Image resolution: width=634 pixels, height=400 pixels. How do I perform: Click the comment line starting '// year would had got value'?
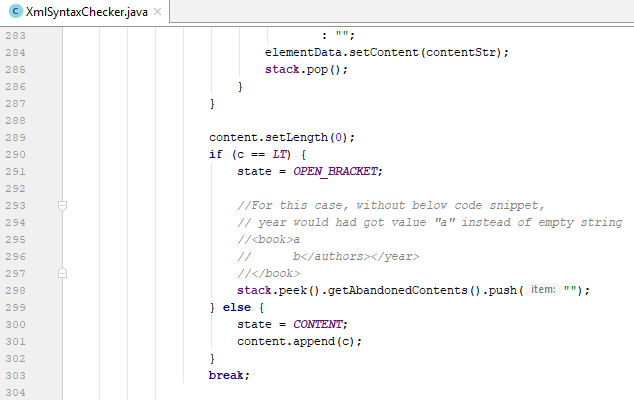[x=429, y=222]
